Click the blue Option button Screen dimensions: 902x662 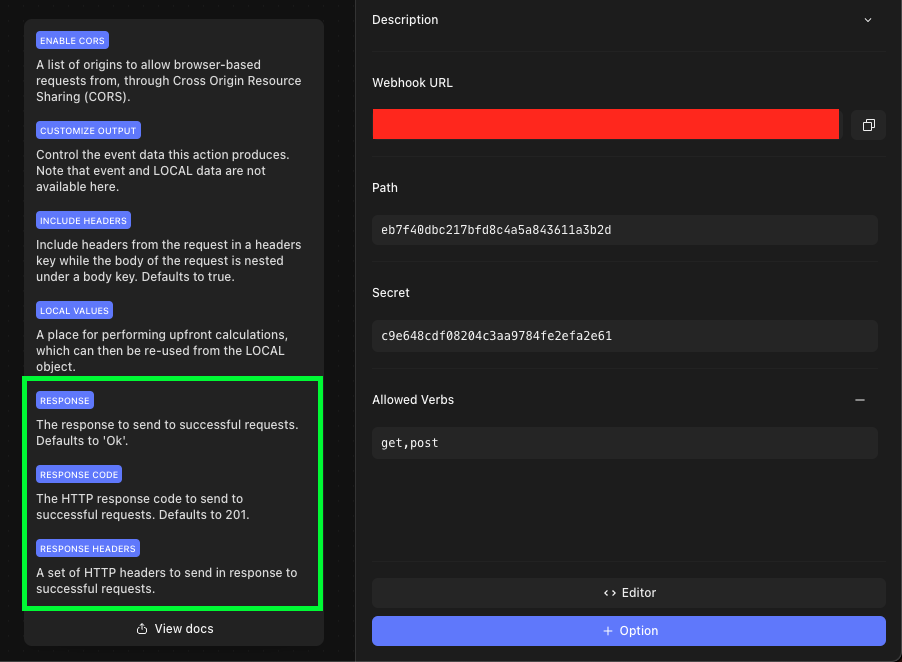pyautogui.click(x=629, y=631)
